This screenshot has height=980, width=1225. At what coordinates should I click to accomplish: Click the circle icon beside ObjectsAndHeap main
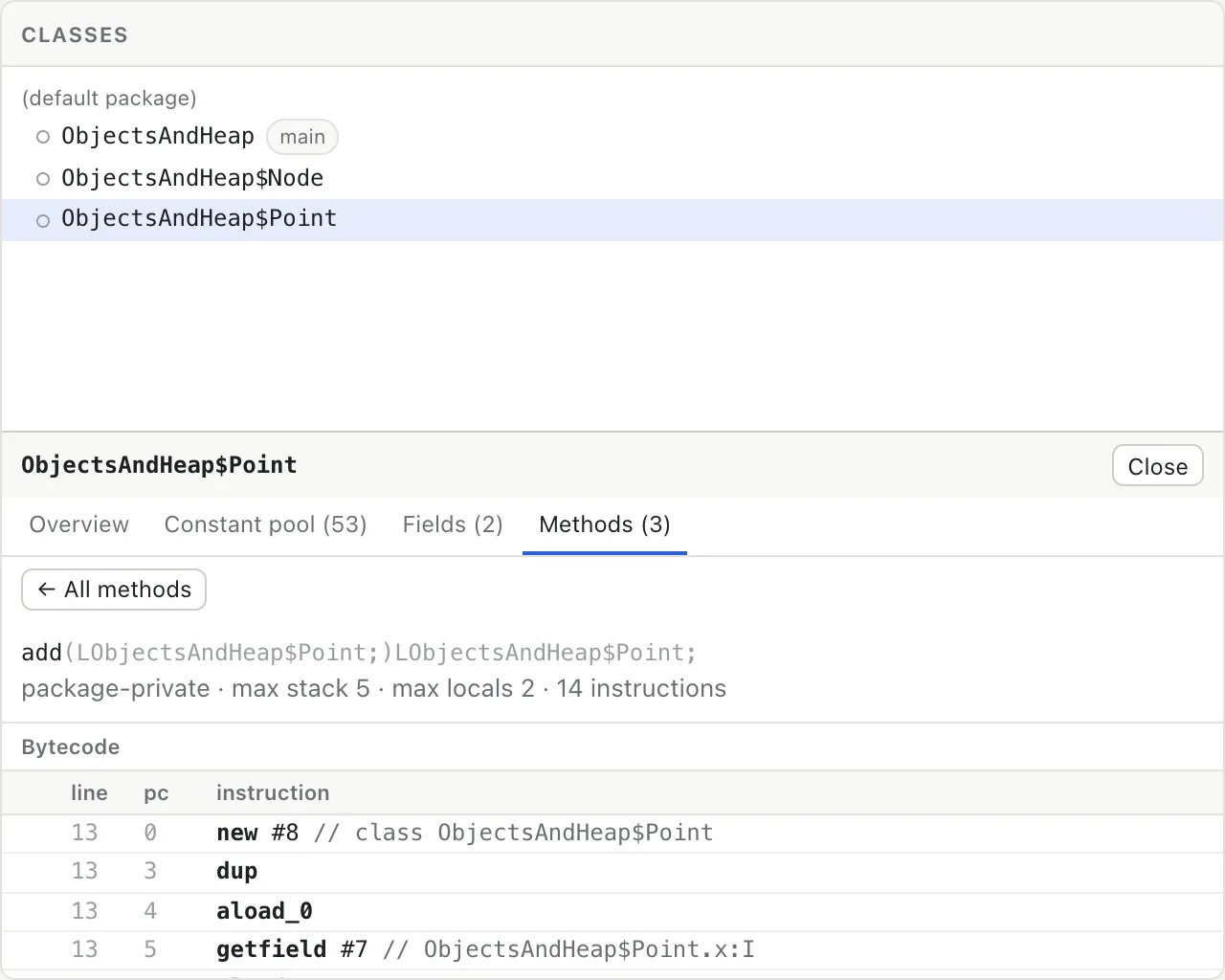coord(43,137)
